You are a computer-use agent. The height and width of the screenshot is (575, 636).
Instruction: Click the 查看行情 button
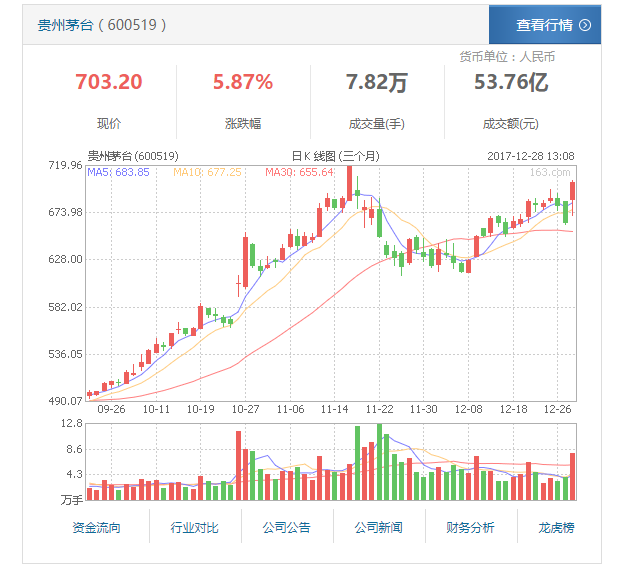pos(545,25)
